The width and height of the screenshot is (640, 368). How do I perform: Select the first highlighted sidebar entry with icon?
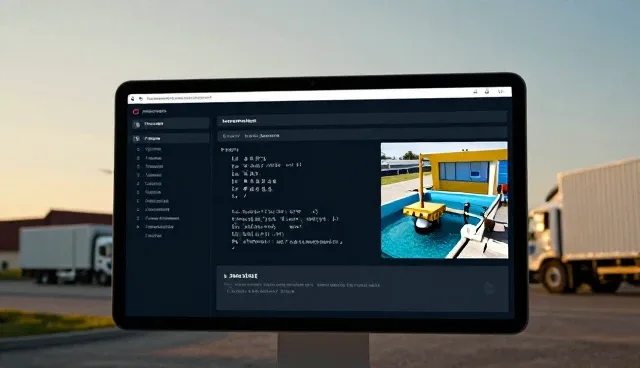(171, 124)
